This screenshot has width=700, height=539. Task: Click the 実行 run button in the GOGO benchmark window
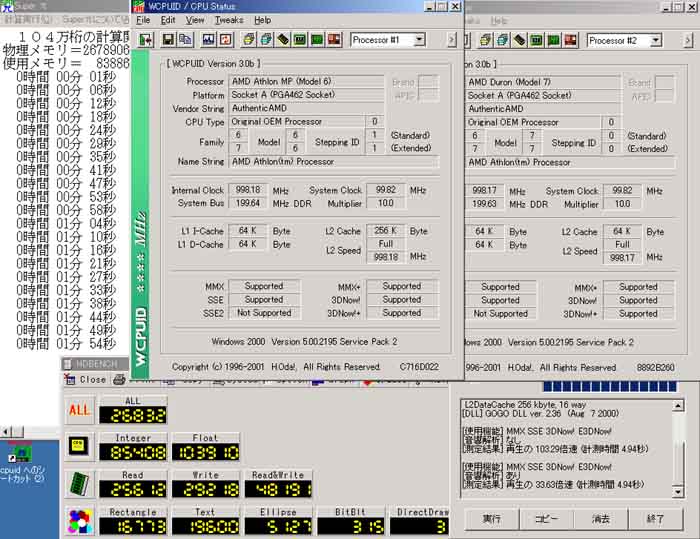tap(492, 519)
